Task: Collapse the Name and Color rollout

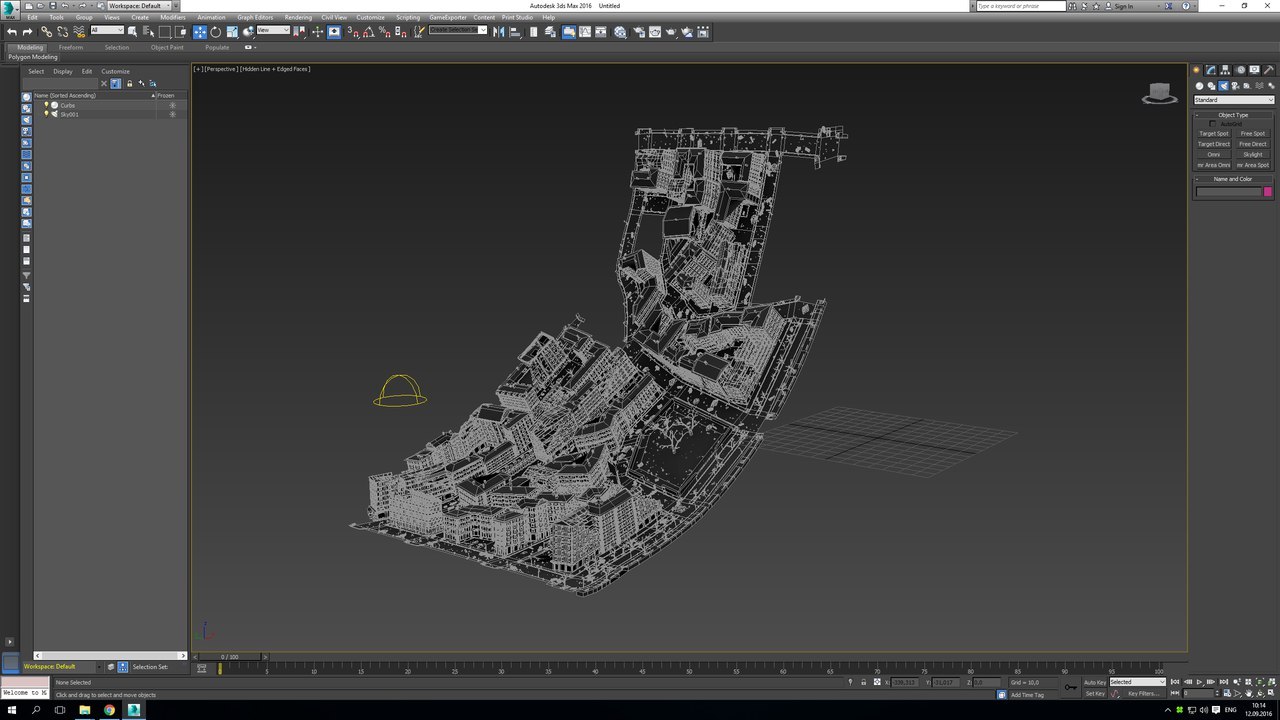Action: click(x=1233, y=179)
